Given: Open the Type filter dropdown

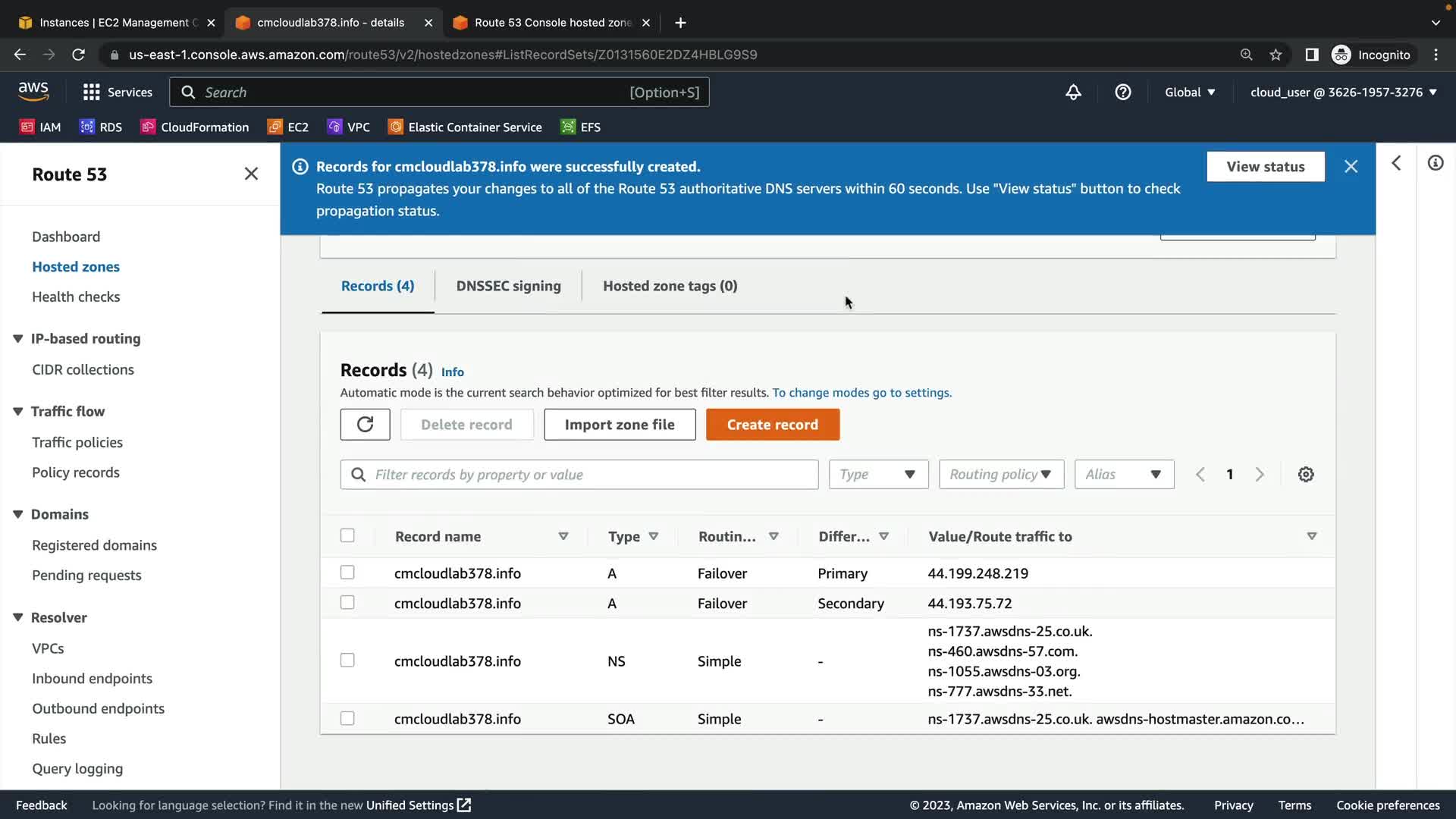Looking at the screenshot, I should [878, 475].
